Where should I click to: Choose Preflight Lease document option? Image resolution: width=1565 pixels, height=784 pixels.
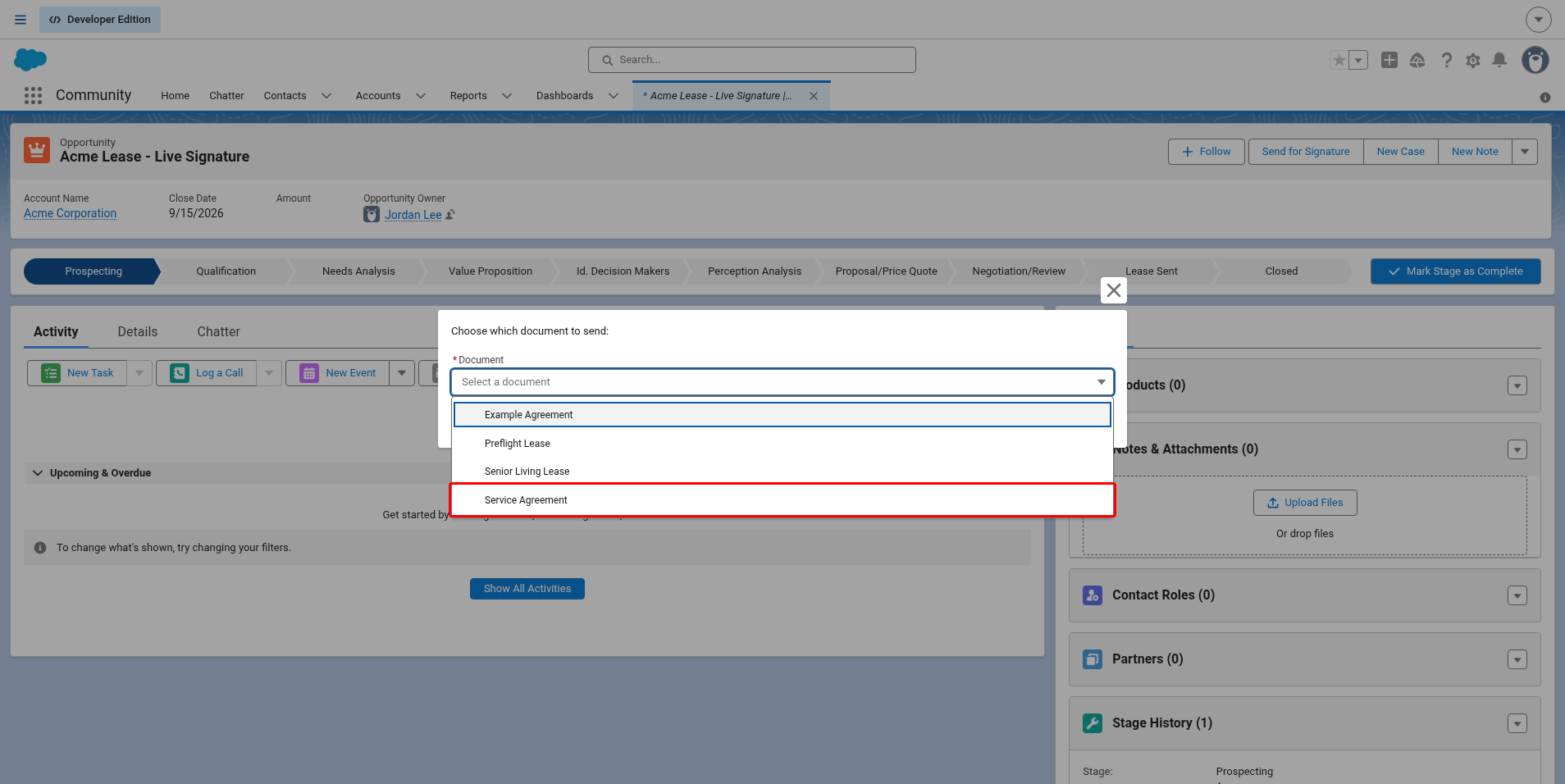782,444
